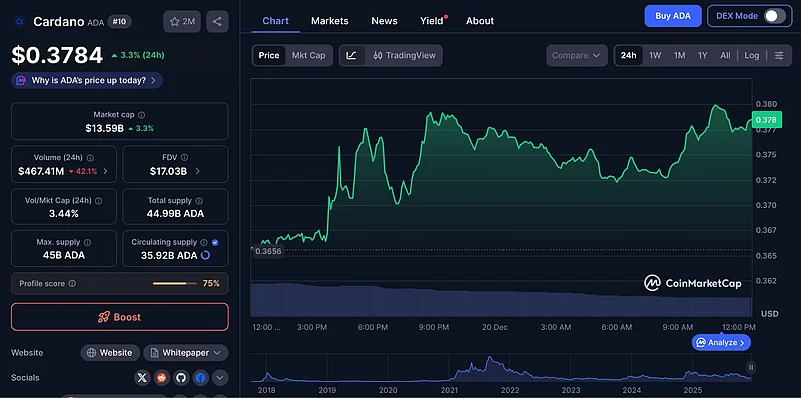This screenshot has height=398, width=801.
Task: Click the Buy ADA button
Action: [x=673, y=16]
